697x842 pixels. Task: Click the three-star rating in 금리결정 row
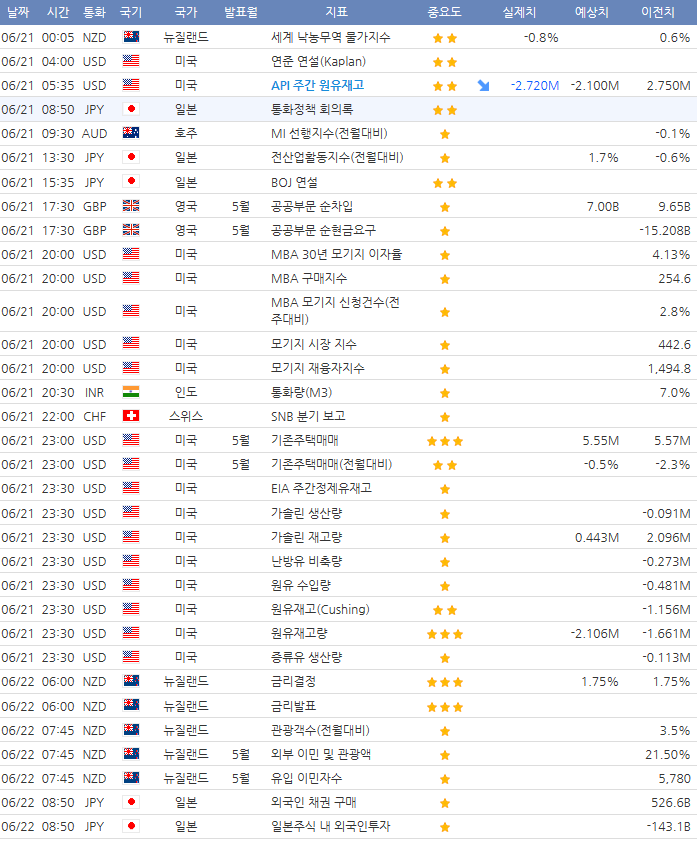click(445, 683)
